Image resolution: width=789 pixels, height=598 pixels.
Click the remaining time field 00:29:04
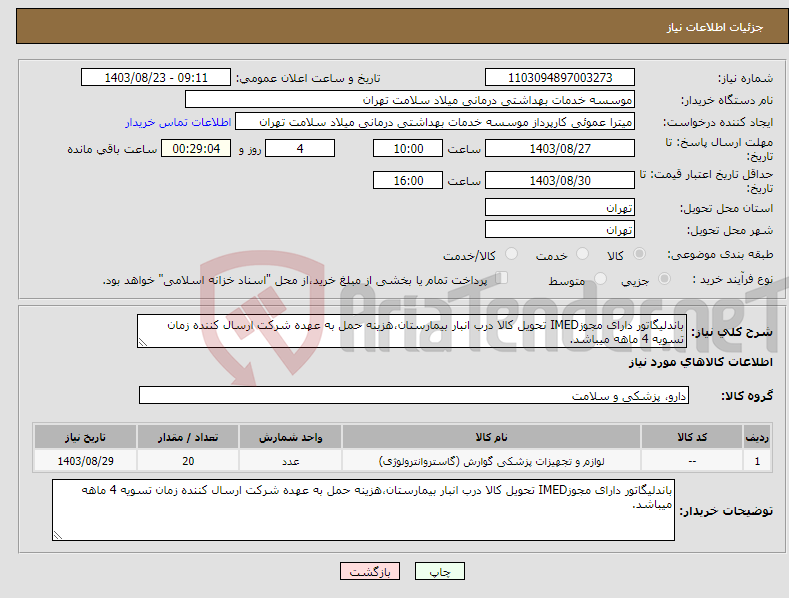196,148
